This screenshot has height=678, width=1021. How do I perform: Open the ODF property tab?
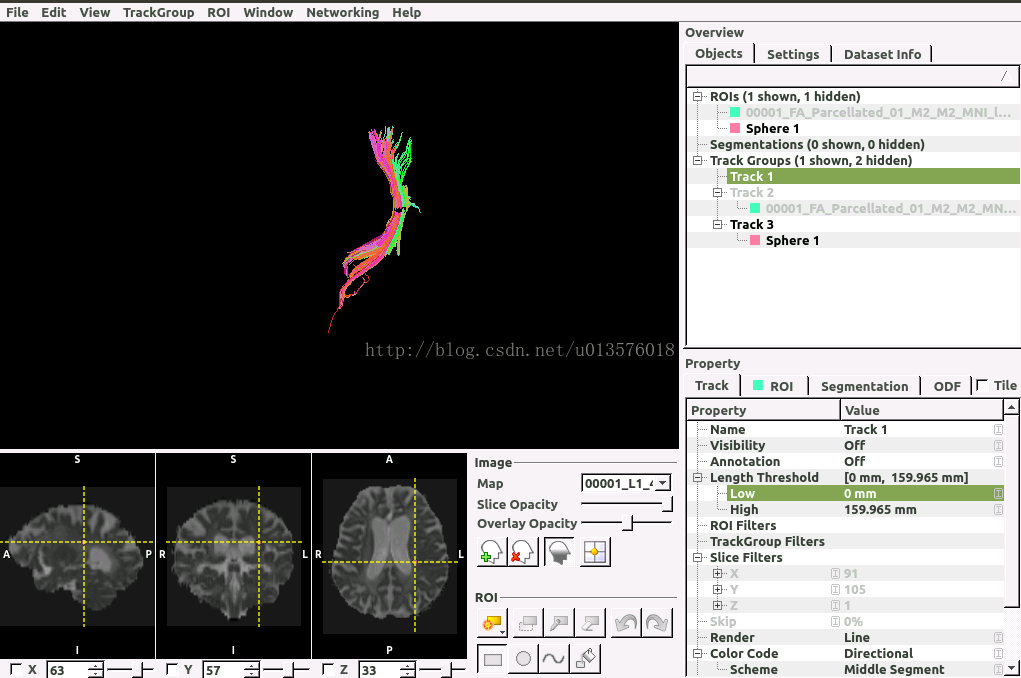pyautogui.click(x=947, y=386)
